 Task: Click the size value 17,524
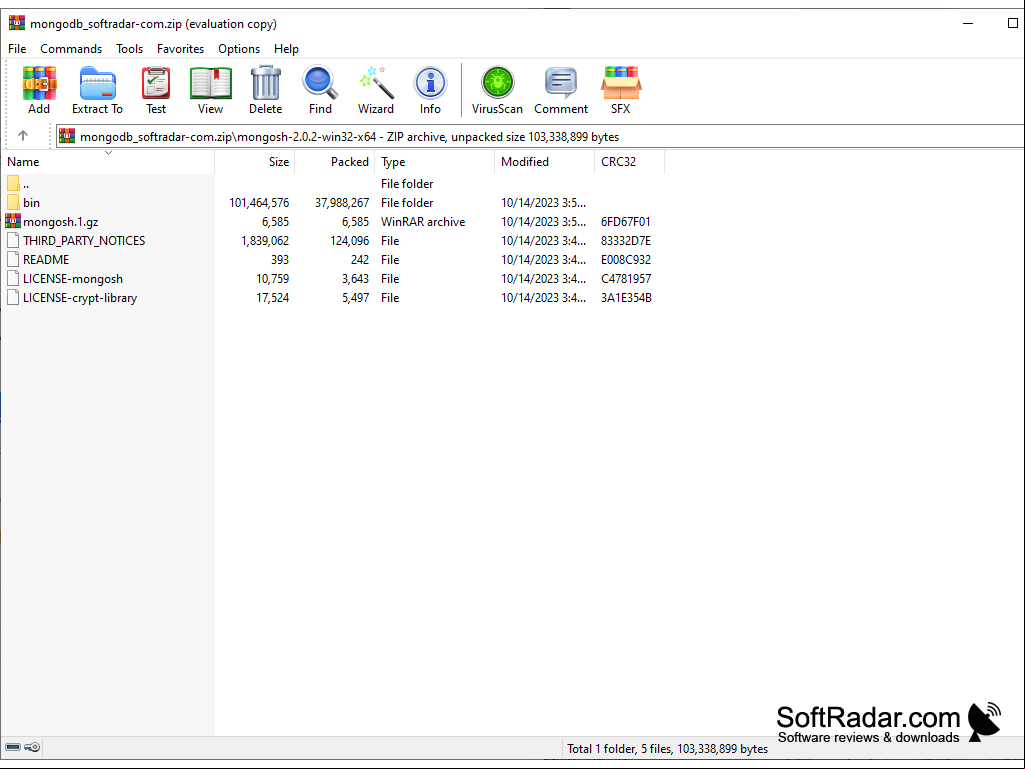pos(273,298)
